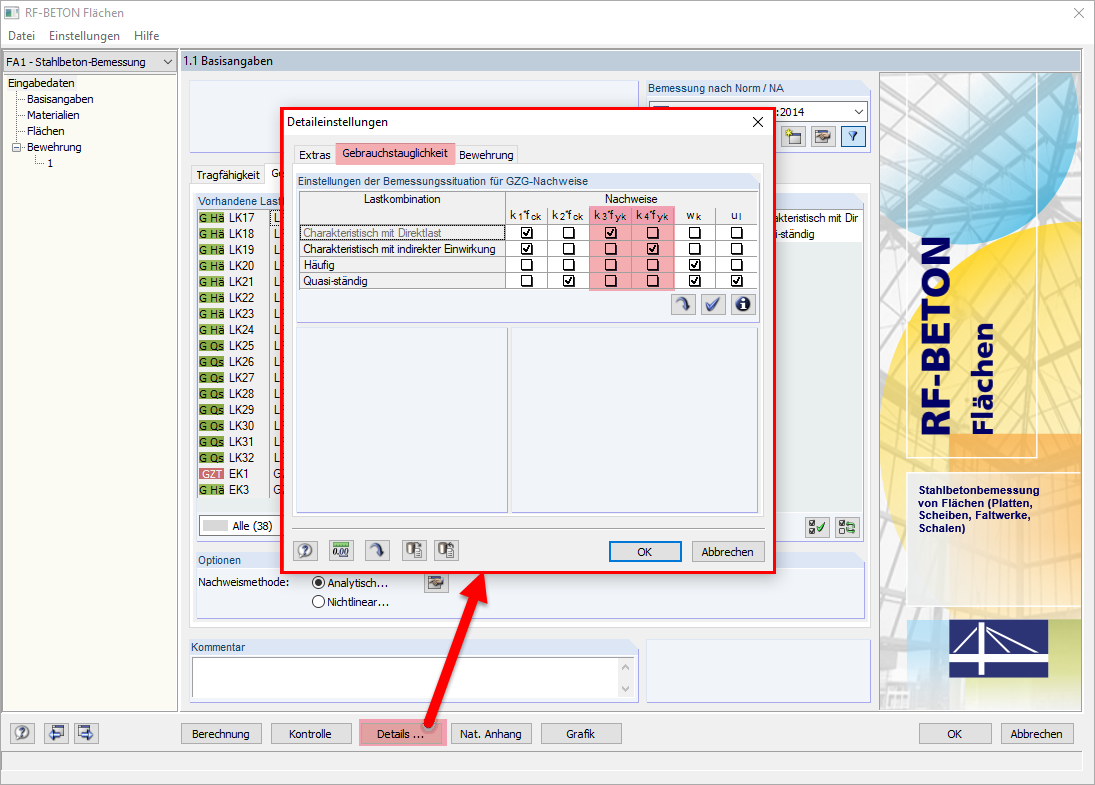
Task: Cancel the Detaileinstellungen dialog with Abbrechen
Action: [727, 551]
